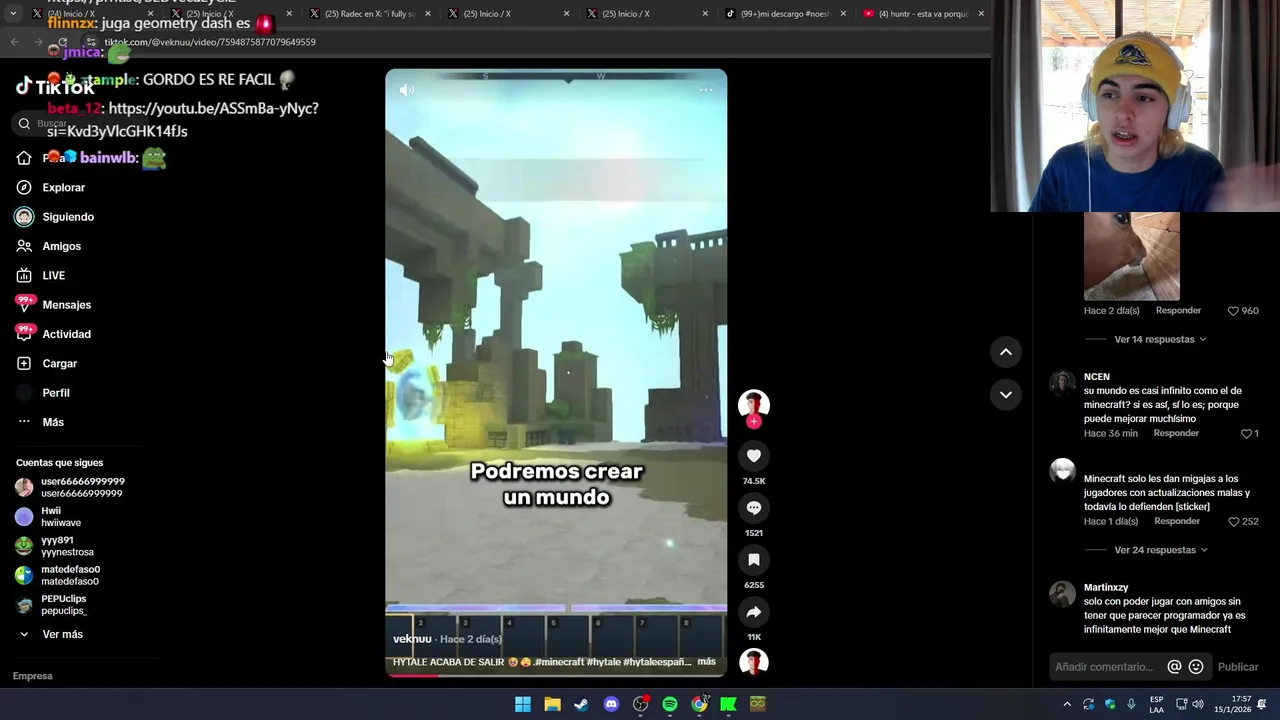Publish the comment with Publicar
The width and height of the screenshot is (1280, 720).
(1238, 667)
